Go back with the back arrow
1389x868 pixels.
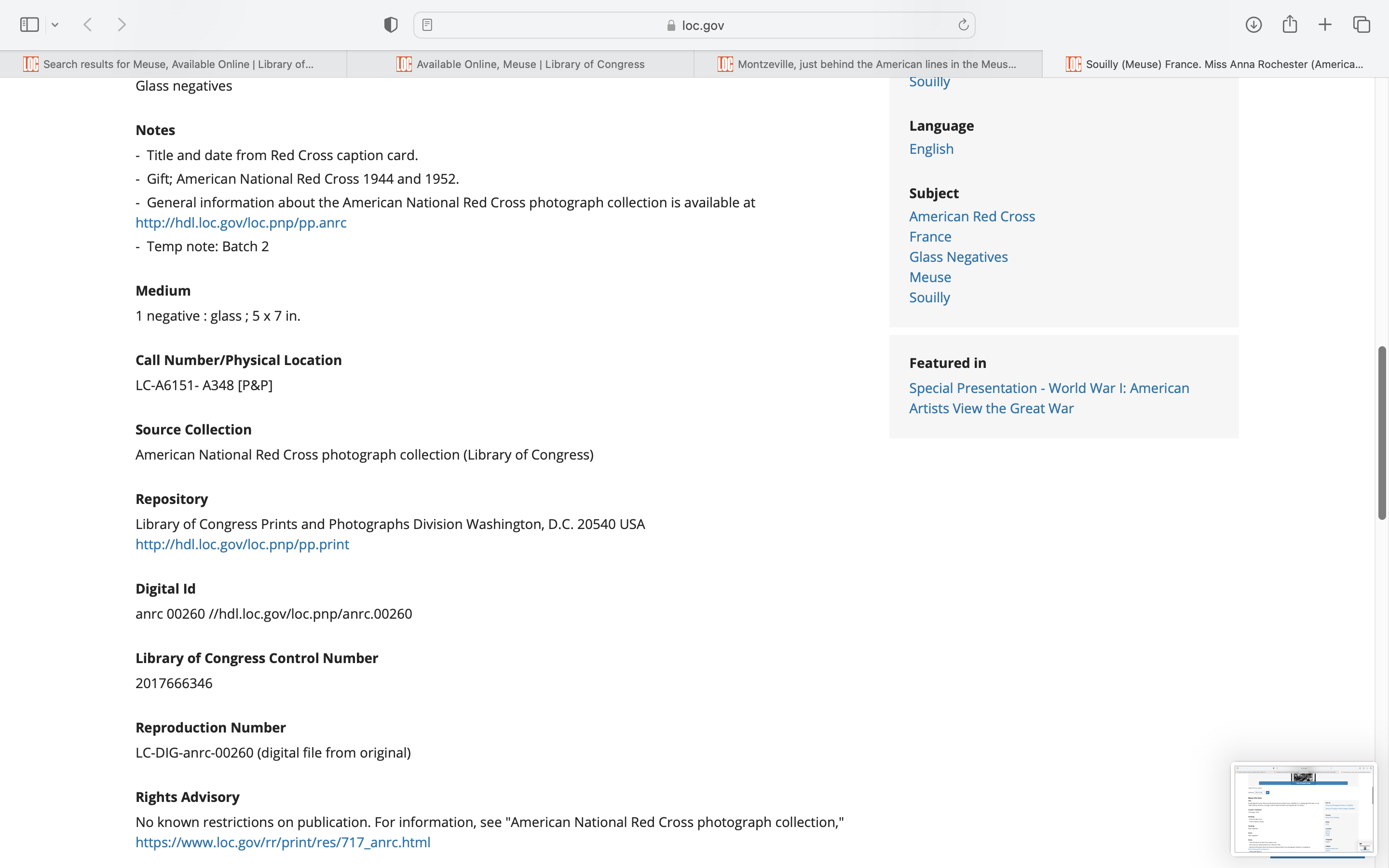coord(88,25)
